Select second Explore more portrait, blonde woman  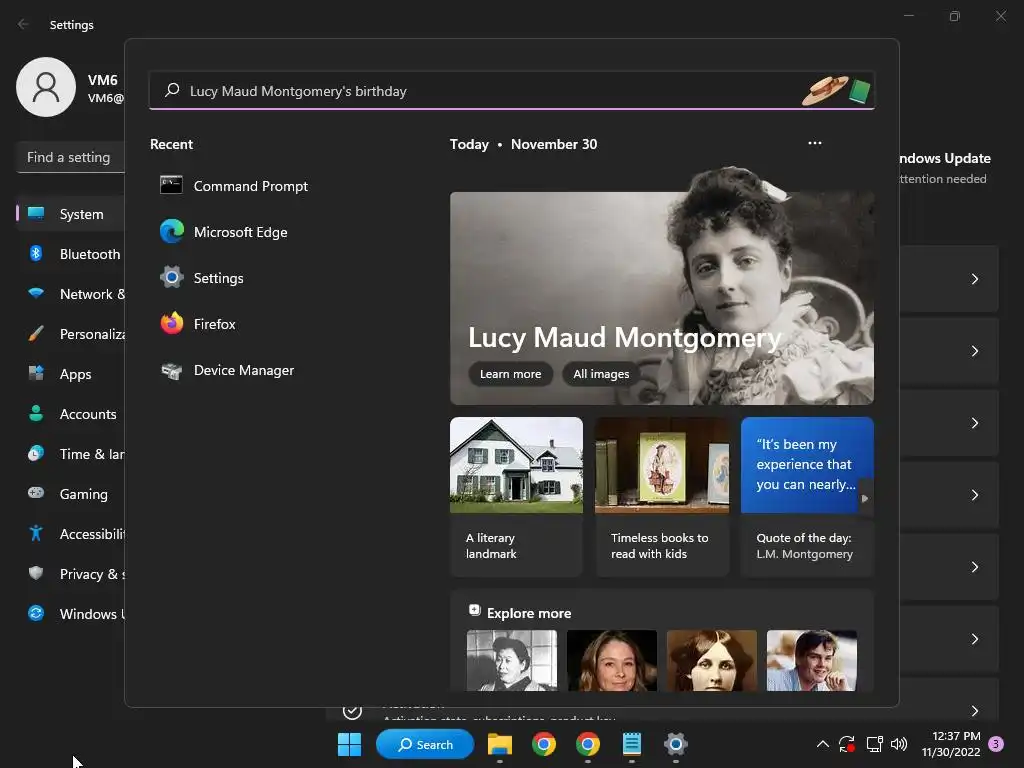coord(612,660)
